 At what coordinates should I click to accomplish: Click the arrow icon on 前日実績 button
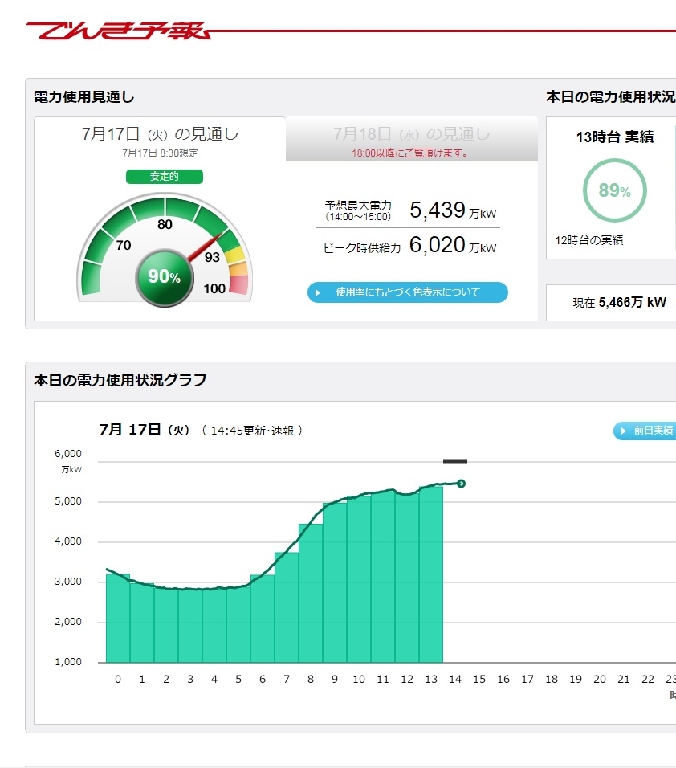point(623,431)
